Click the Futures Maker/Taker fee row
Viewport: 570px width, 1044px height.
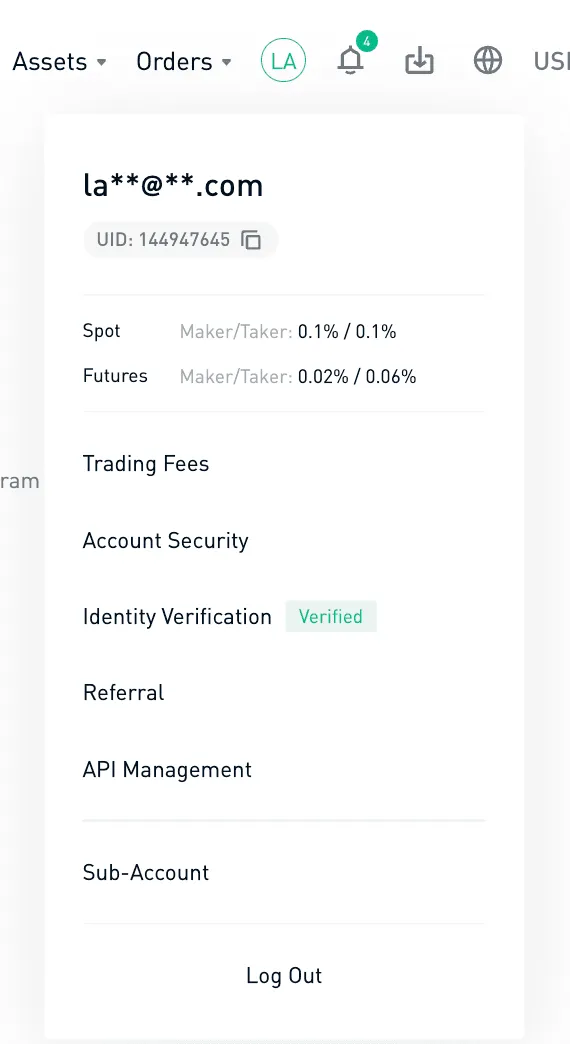pyautogui.click(x=250, y=376)
